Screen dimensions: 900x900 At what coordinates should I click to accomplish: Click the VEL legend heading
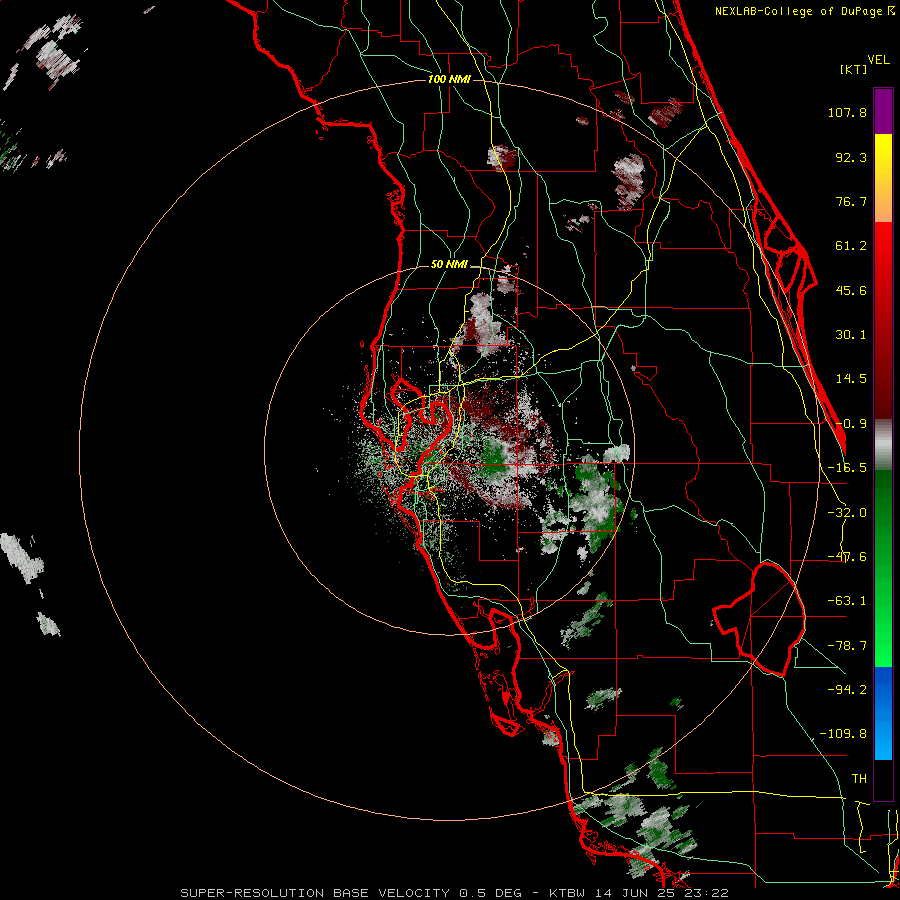[878, 60]
